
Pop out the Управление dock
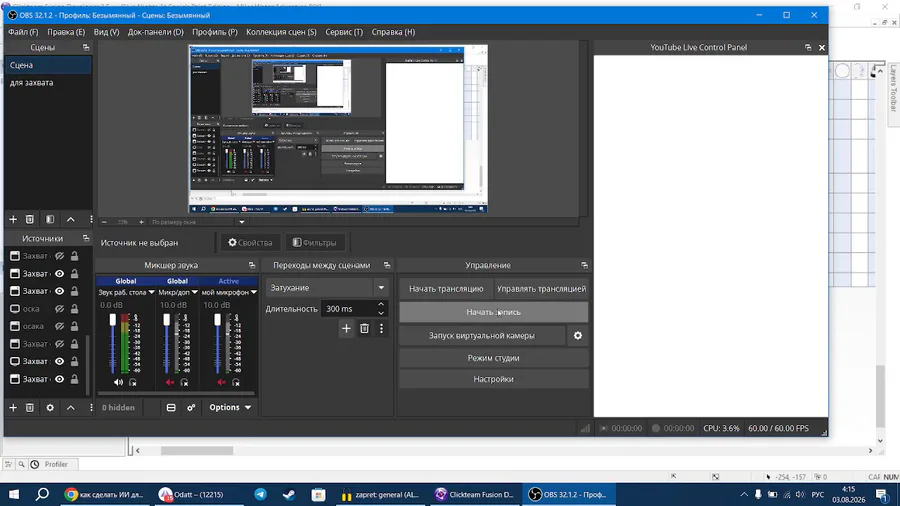point(584,265)
